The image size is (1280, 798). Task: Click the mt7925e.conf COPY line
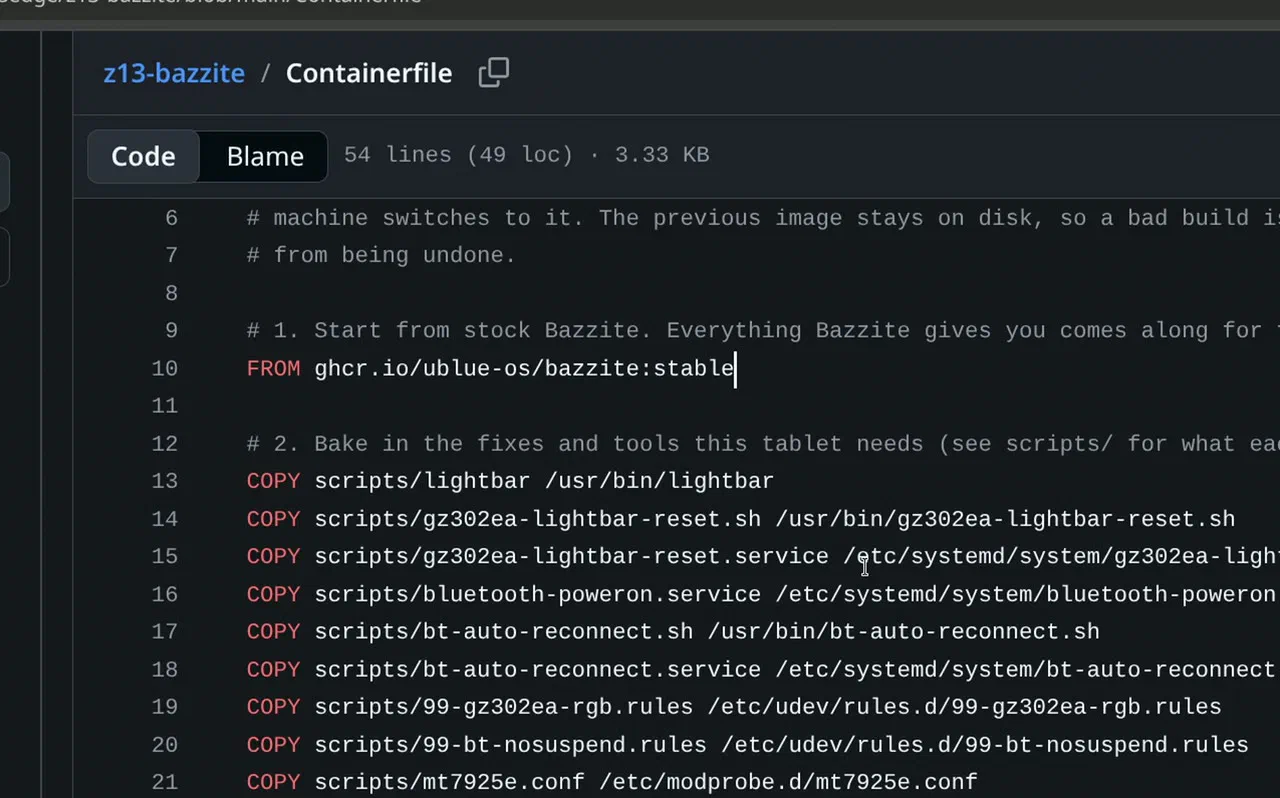point(612,782)
